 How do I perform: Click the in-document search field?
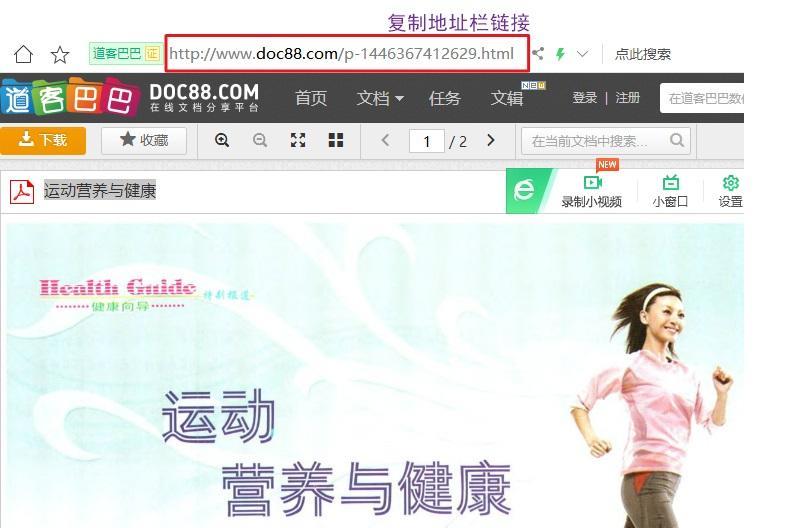click(x=596, y=141)
